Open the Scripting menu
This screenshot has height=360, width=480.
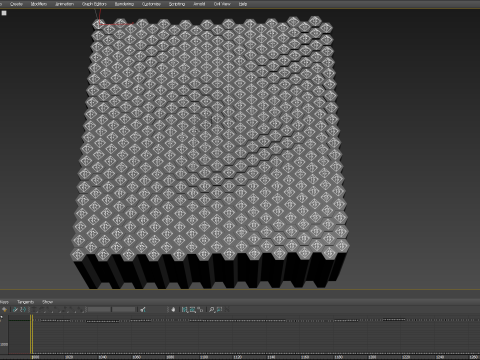177,4
